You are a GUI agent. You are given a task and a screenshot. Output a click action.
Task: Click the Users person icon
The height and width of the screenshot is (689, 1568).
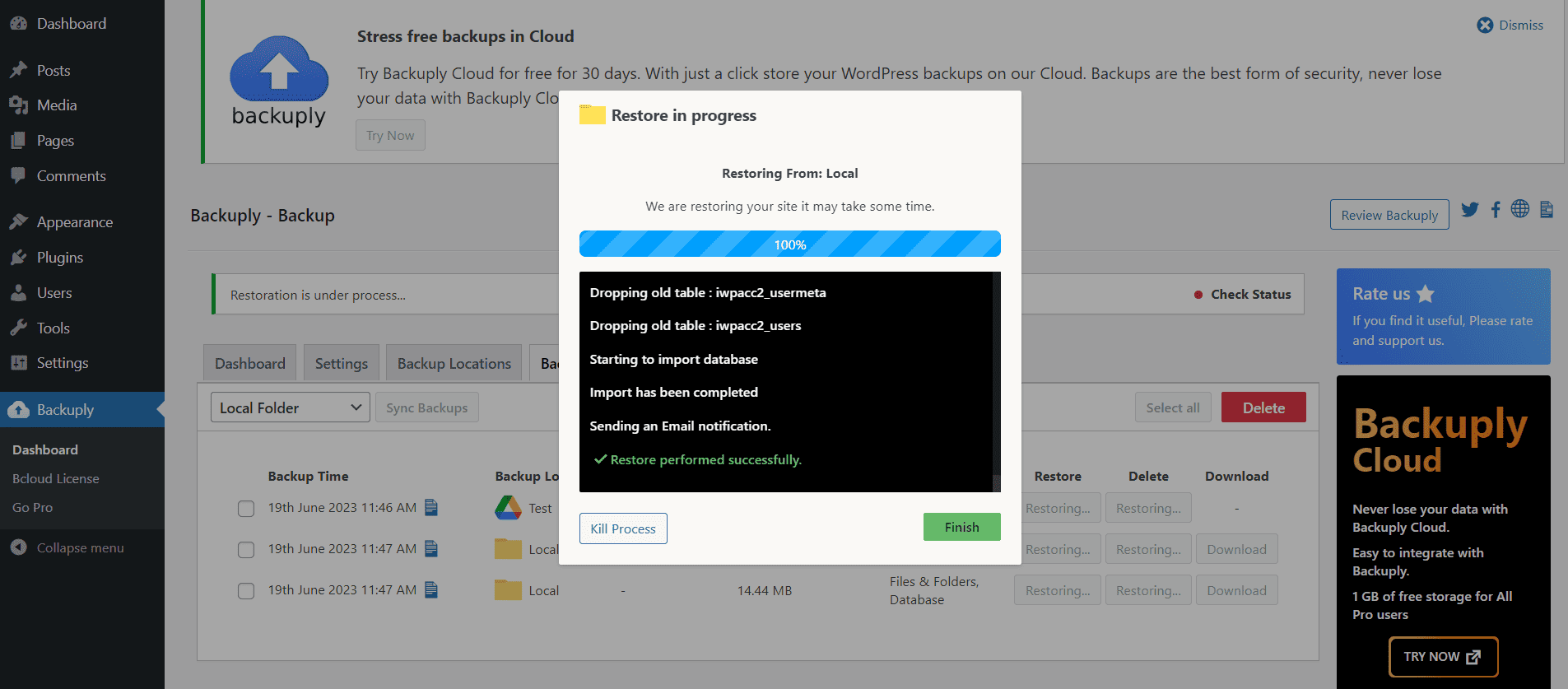click(x=18, y=292)
